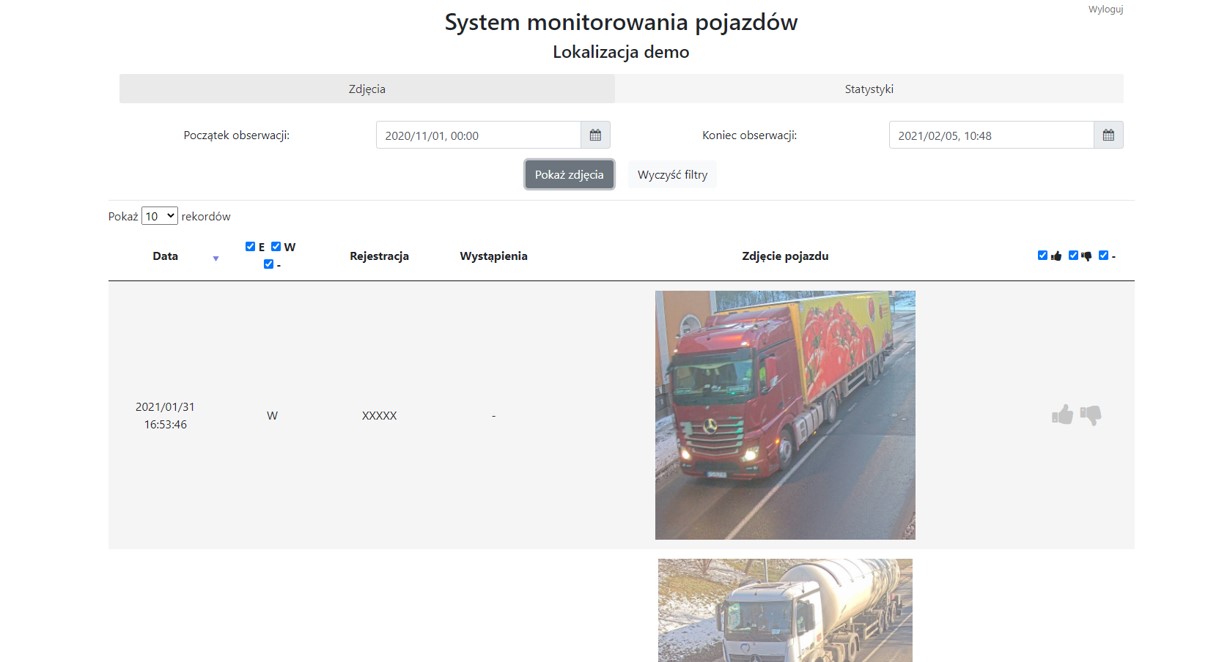Click the System monitorowania pojazdów heading
Image resolution: width=1208 pixels, height=662 pixels.
pos(621,22)
